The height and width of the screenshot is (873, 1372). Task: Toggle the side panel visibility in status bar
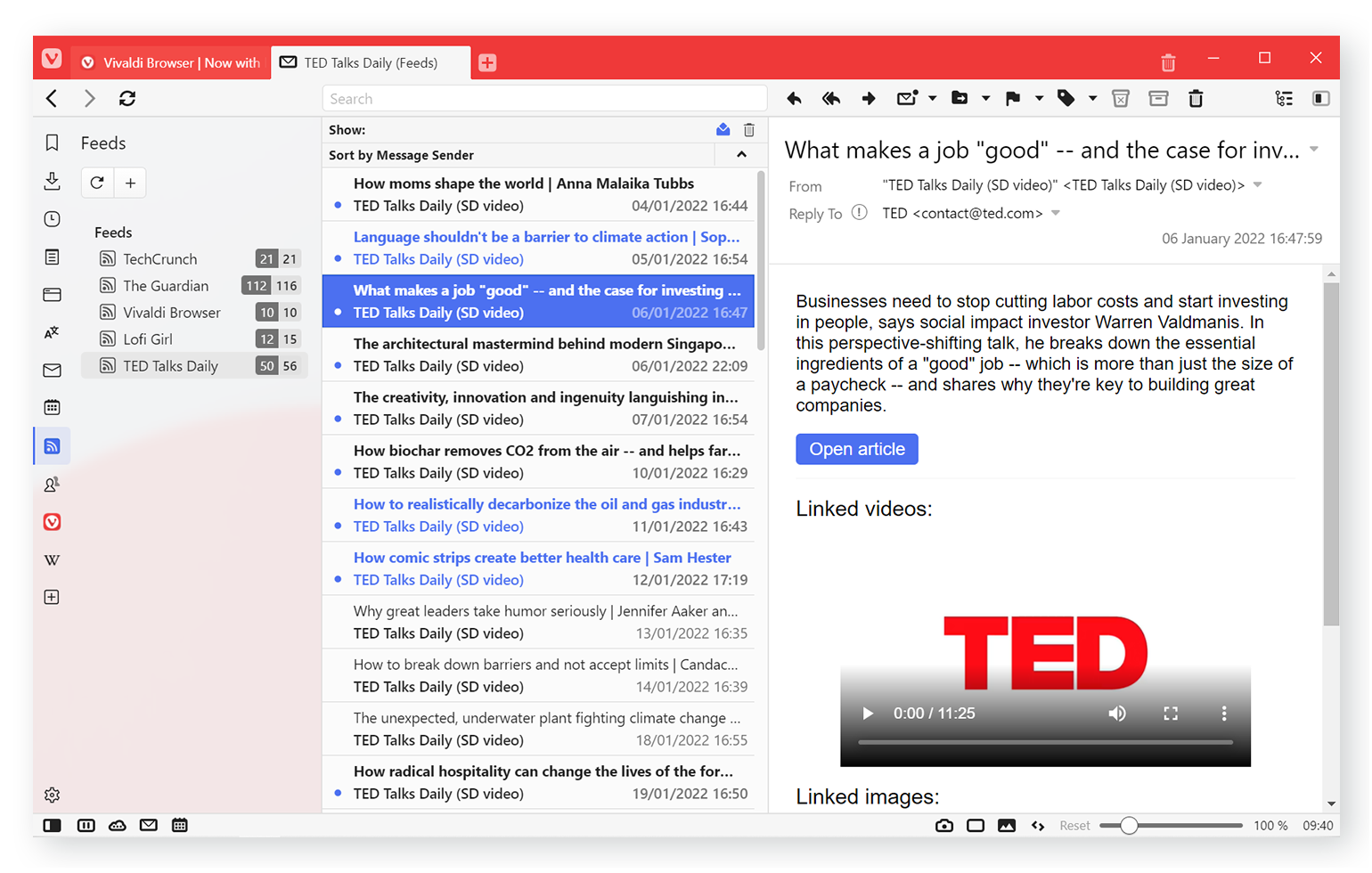[x=53, y=826]
